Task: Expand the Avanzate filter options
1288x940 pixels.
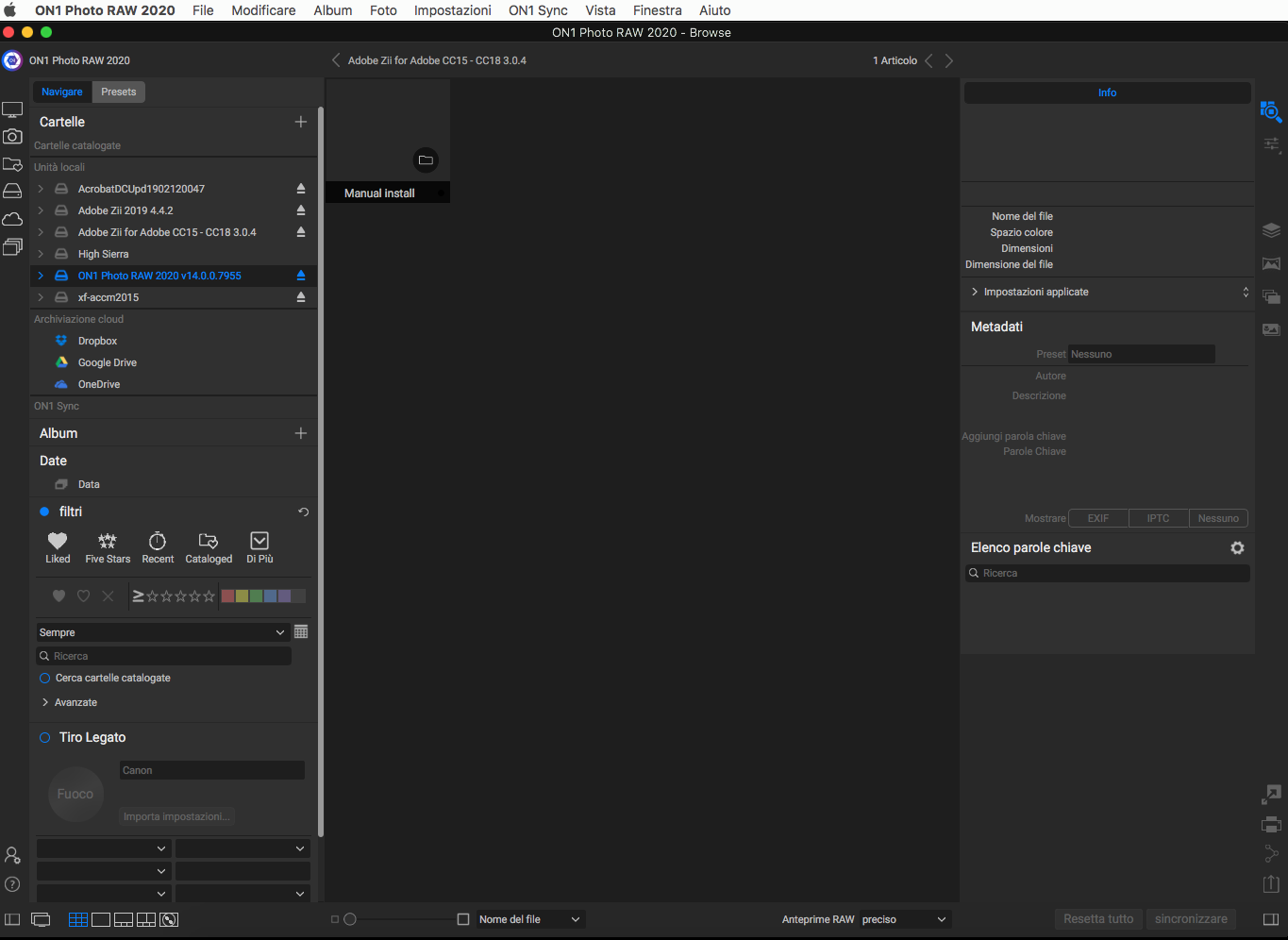Action: click(44, 702)
